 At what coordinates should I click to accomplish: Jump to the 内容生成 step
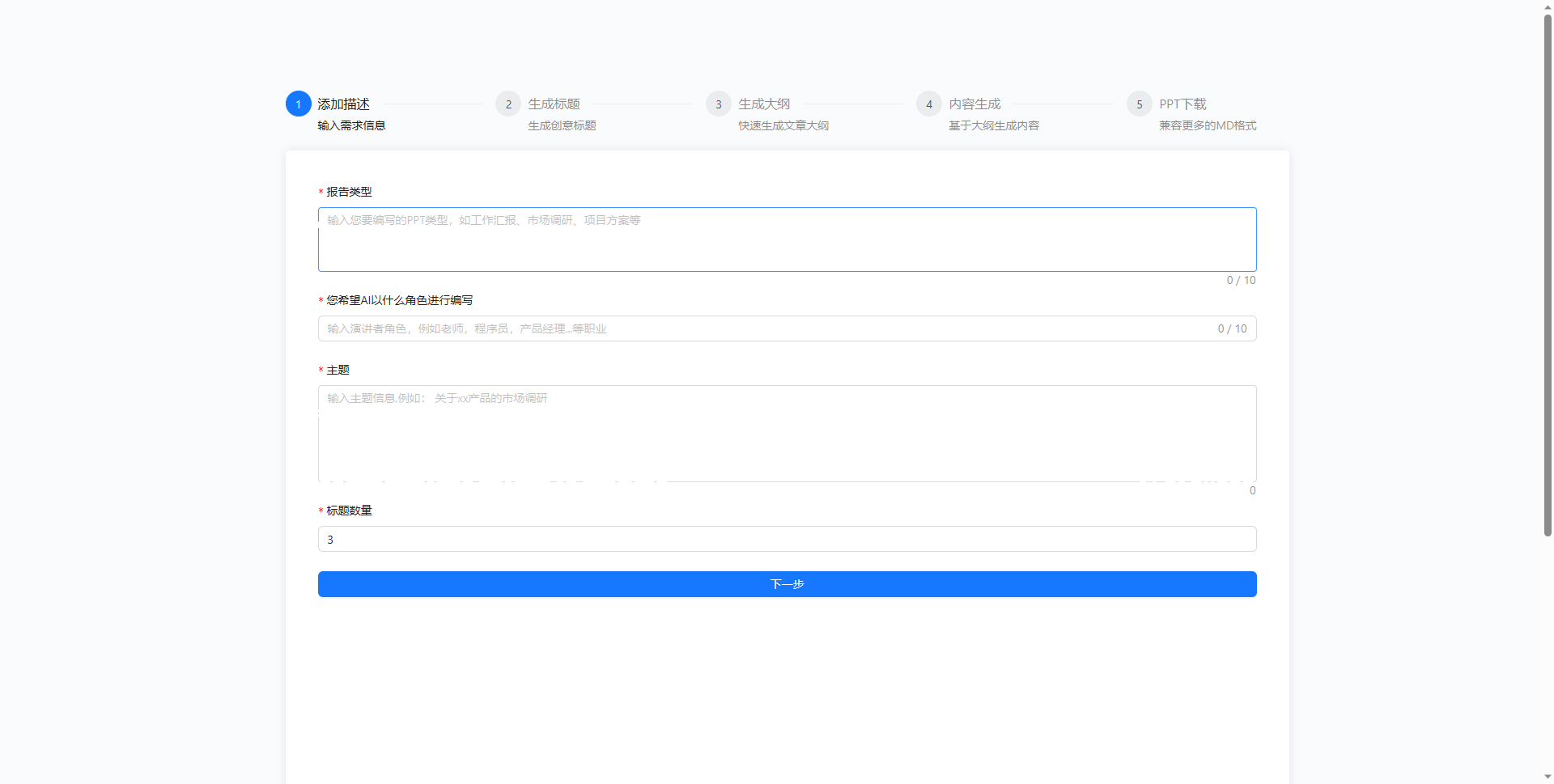(x=974, y=104)
